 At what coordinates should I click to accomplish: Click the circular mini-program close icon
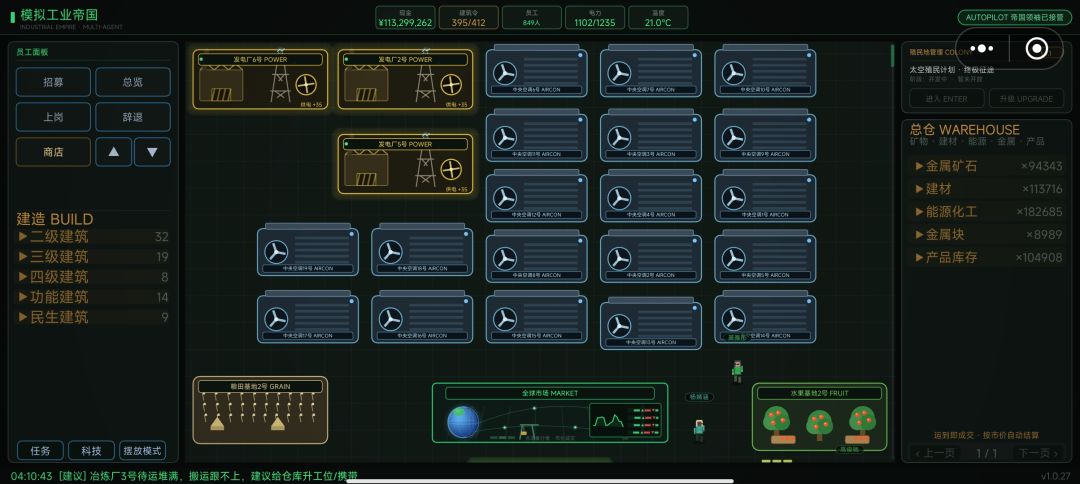coord(1036,48)
